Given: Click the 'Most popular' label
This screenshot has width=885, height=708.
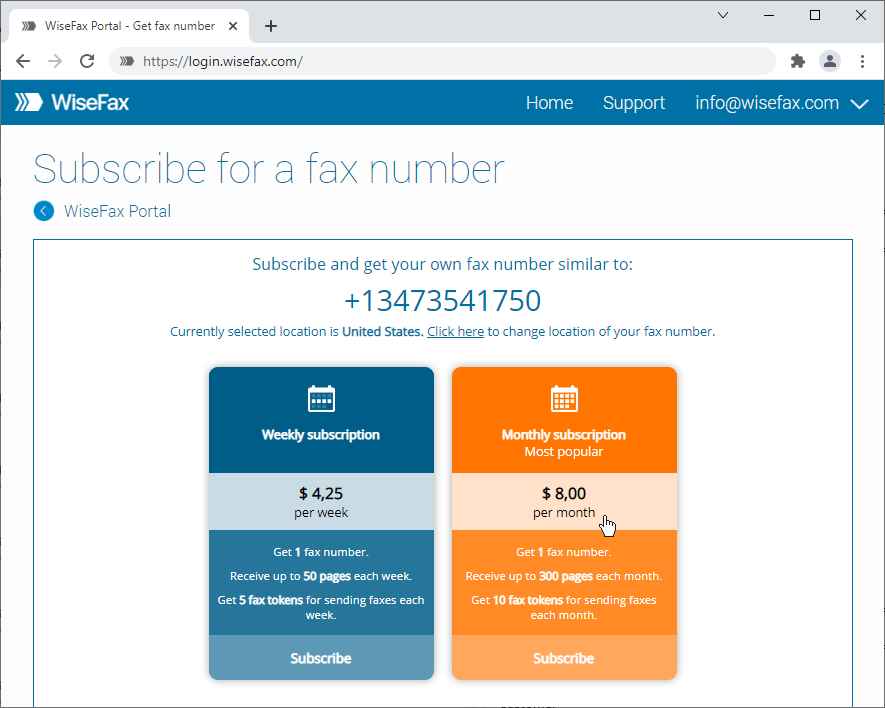Looking at the screenshot, I should [x=564, y=452].
